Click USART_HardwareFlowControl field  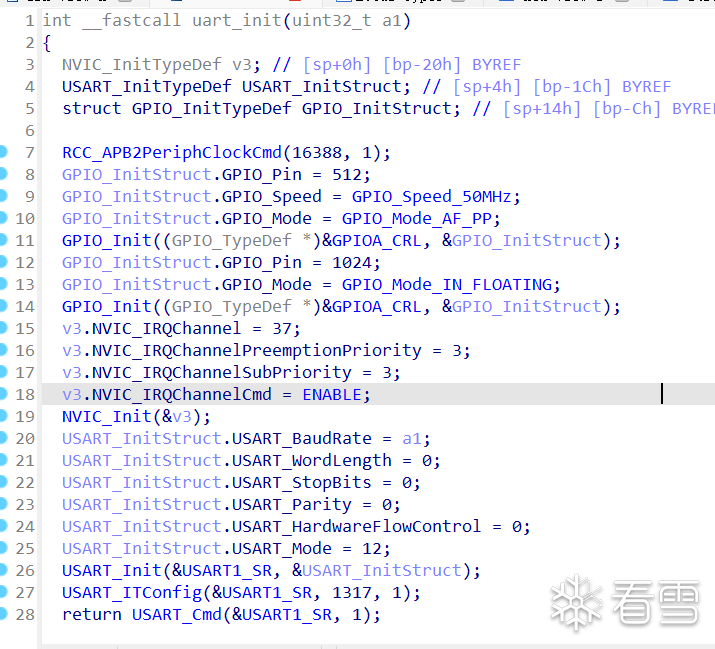[357, 527]
